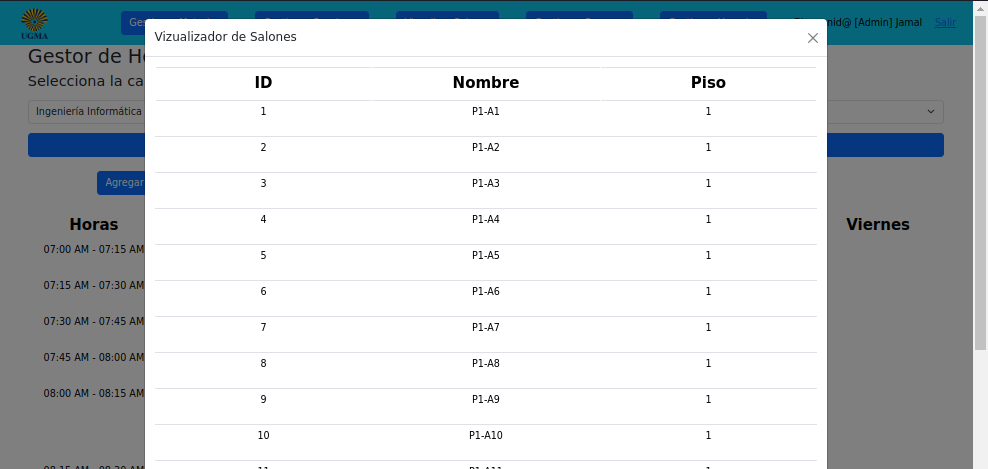Close the Vizualizador de Salones dialog

coord(813,38)
